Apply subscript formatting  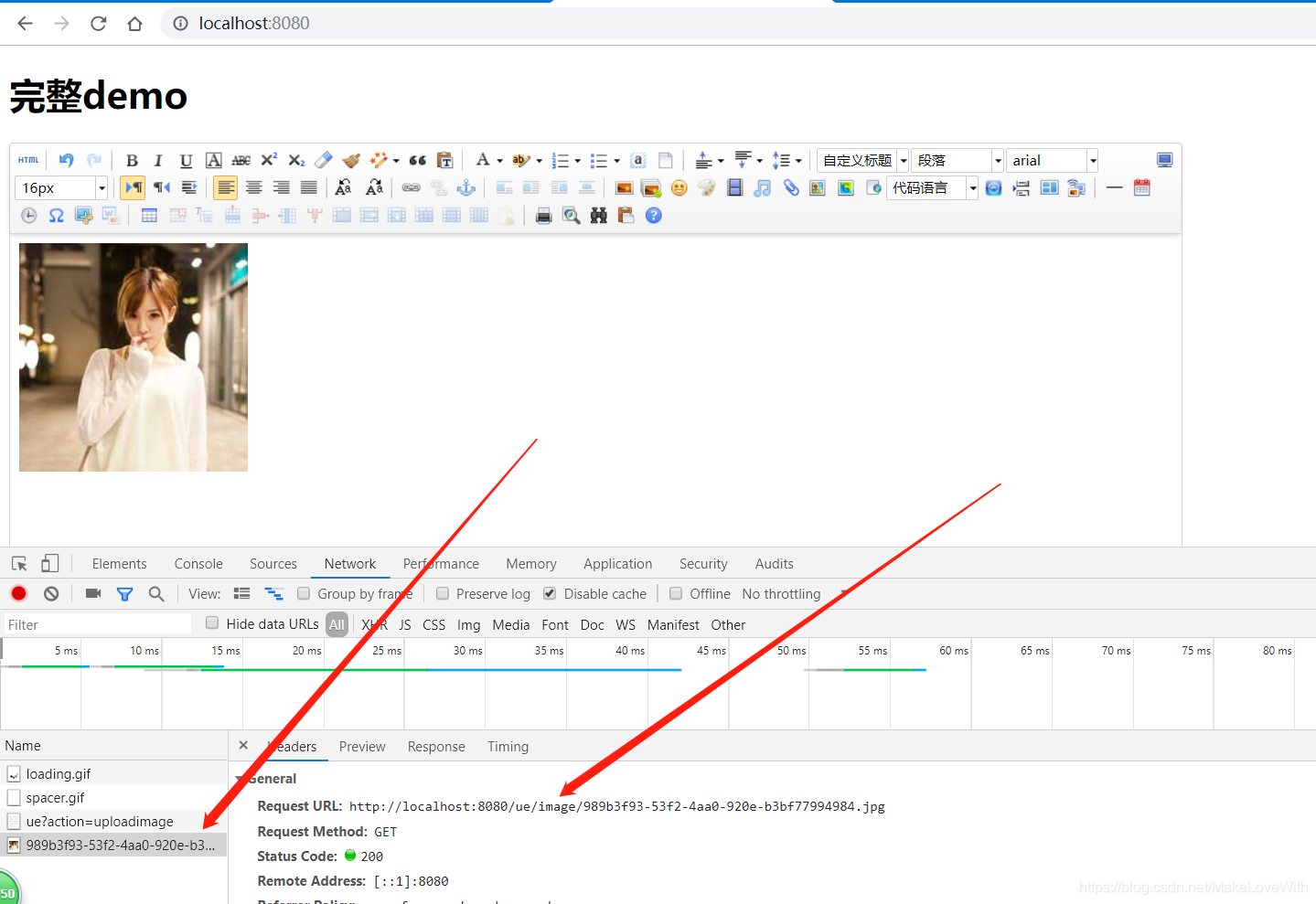(296, 160)
